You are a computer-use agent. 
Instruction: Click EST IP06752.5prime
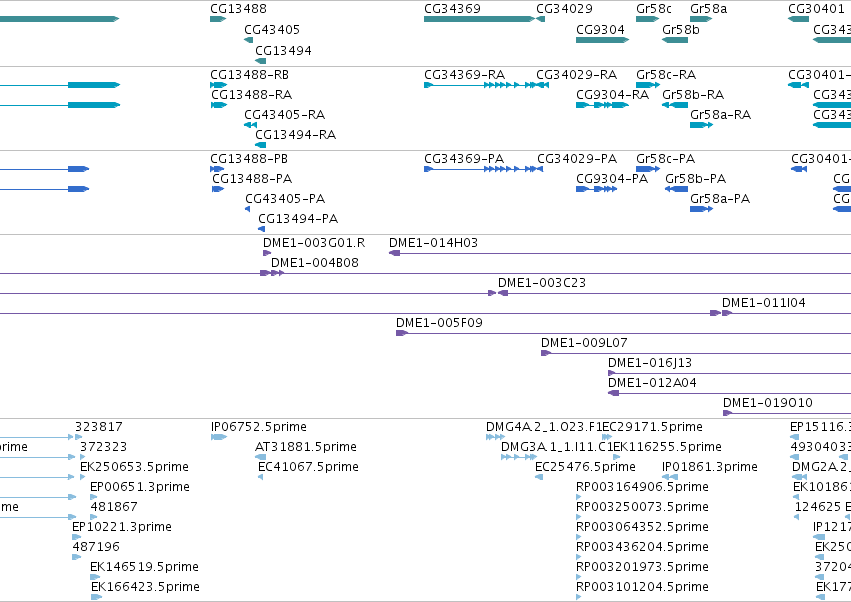point(259,427)
